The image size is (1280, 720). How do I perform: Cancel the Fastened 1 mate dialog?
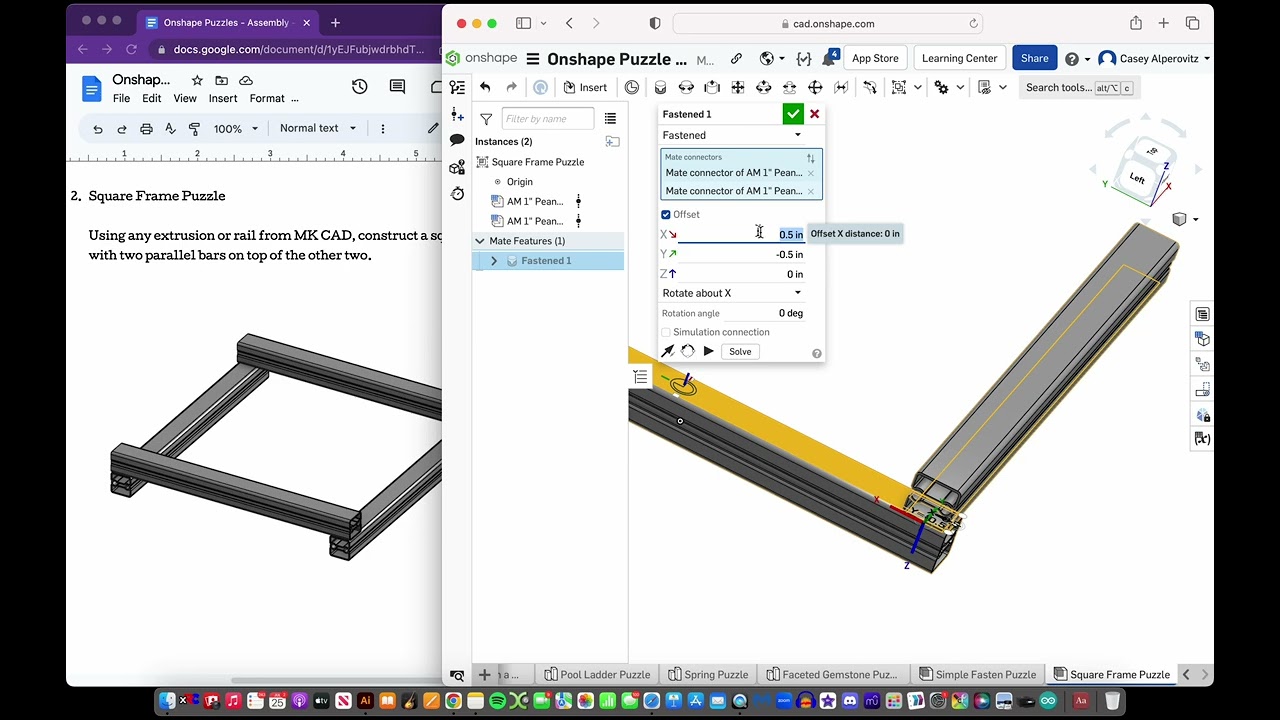(815, 114)
